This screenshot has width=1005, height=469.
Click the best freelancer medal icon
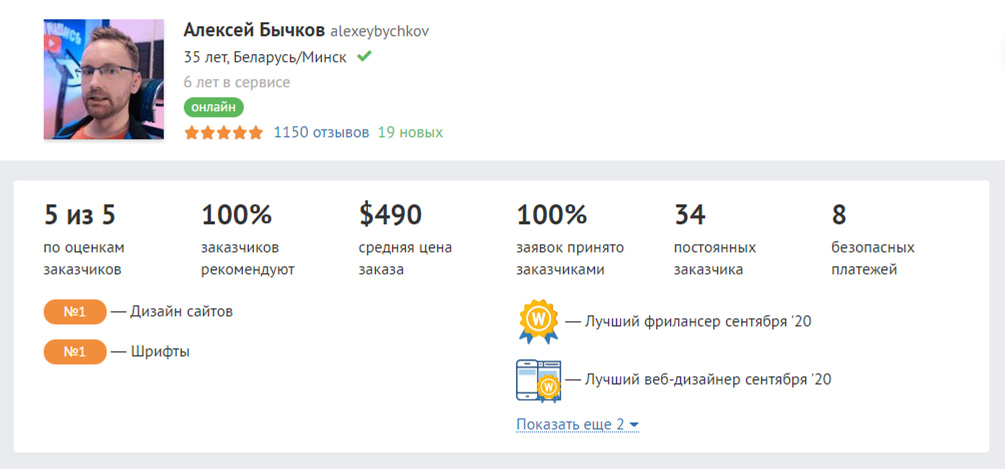[x=538, y=322]
